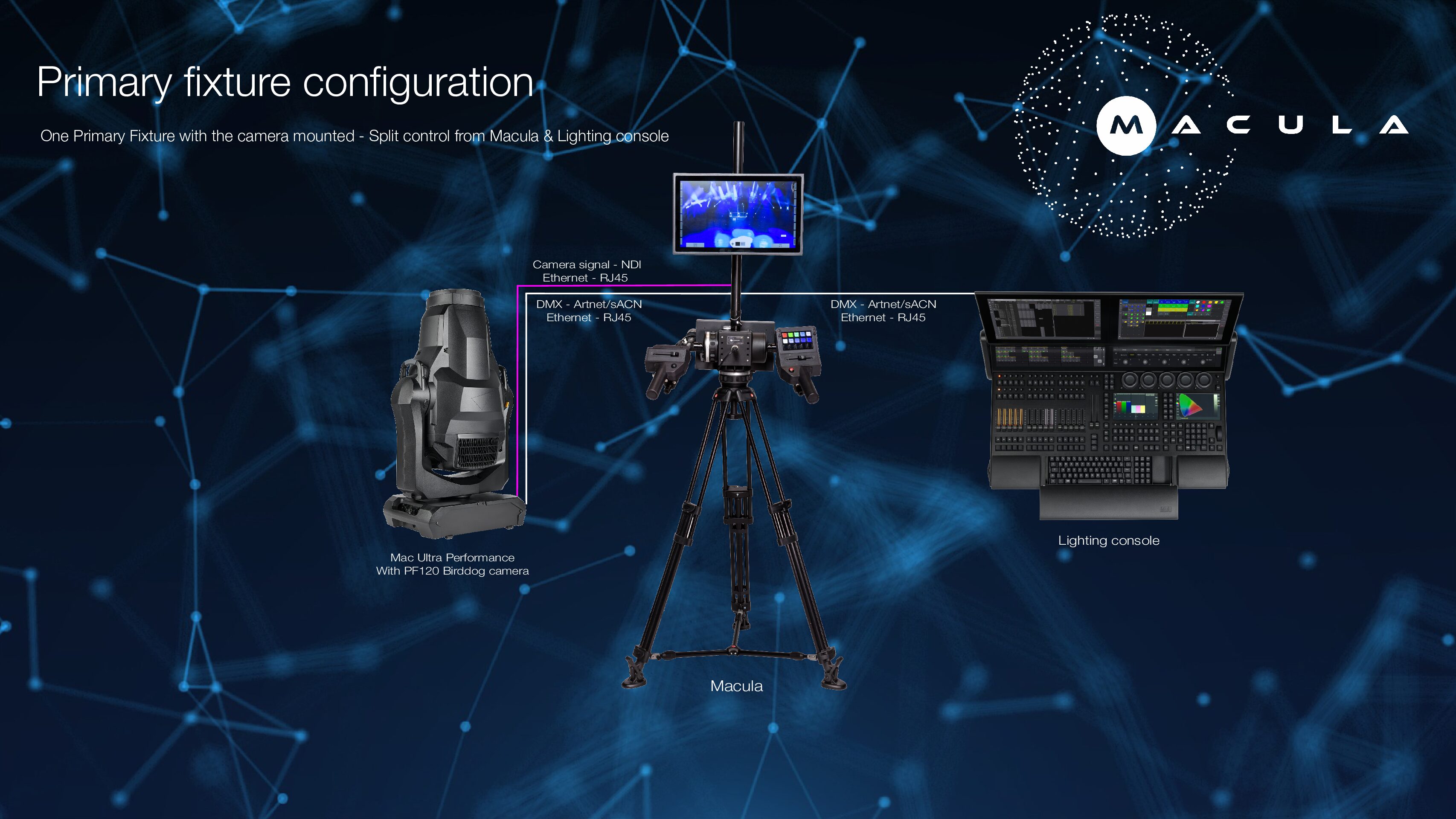Viewport: 1456px width, 819px height.
Task: Click the 'Mac Ultra Performance' caption
Action: pyautogui.click(x=452, y=558)
